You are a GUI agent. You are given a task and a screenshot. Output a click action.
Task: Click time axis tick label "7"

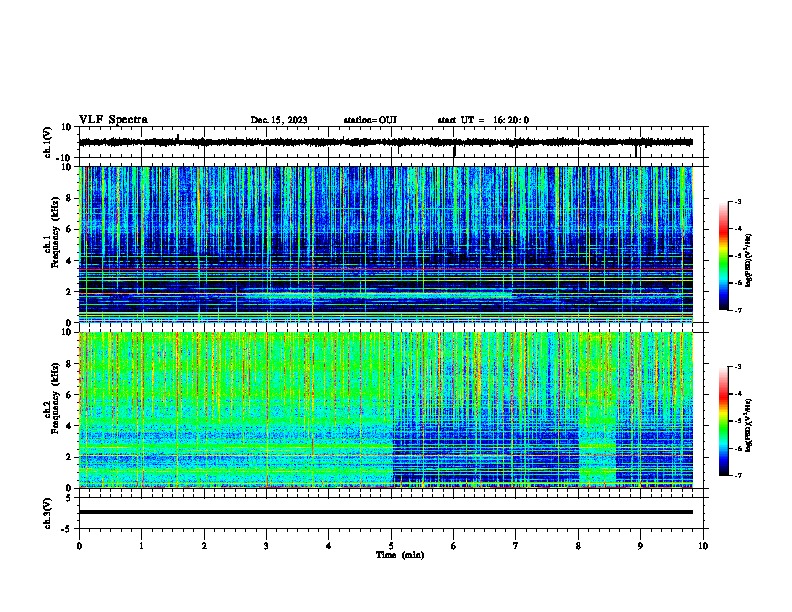pyautogui.click(x=516, y=546)
